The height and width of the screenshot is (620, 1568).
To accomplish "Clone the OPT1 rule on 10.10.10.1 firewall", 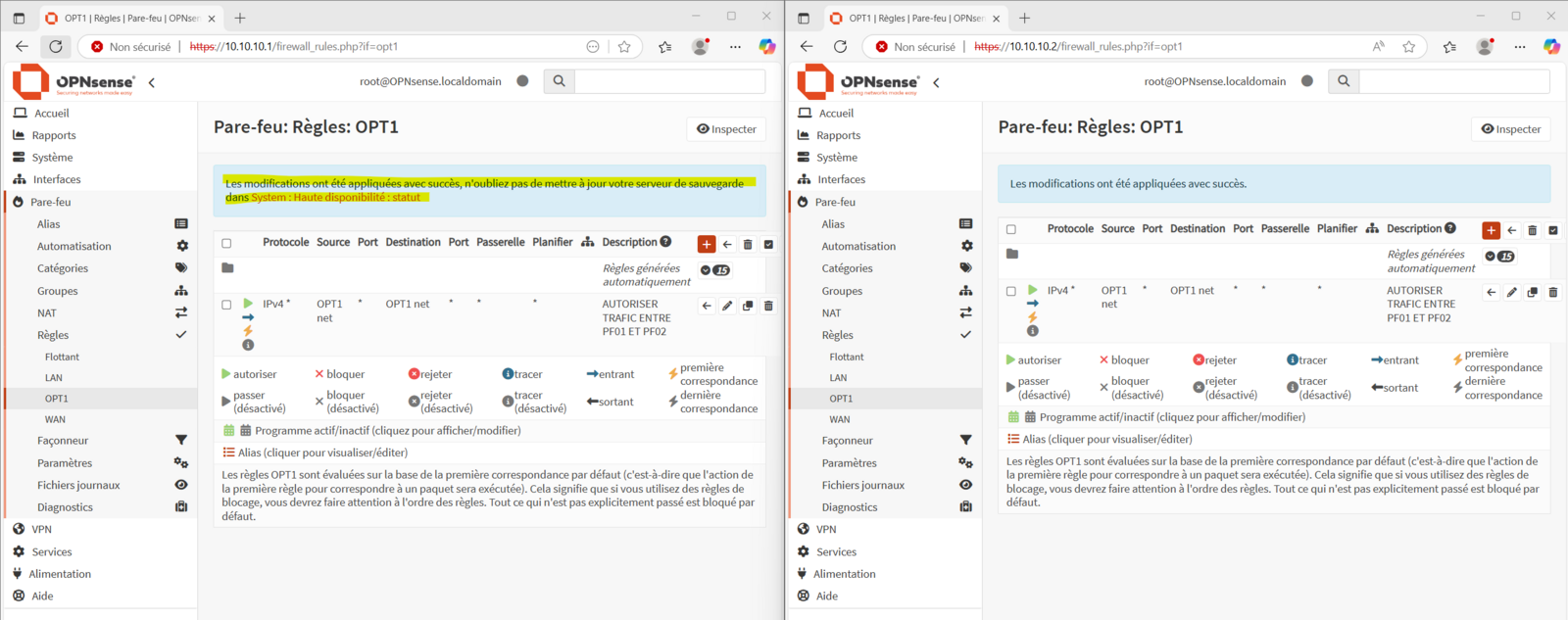I will (x=748, y=306).
